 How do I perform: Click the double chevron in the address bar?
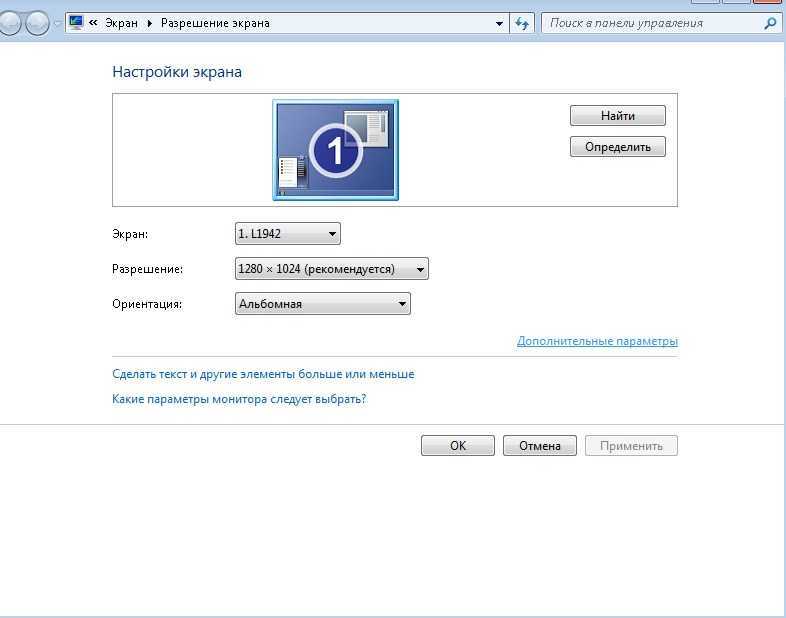(93, 23)
